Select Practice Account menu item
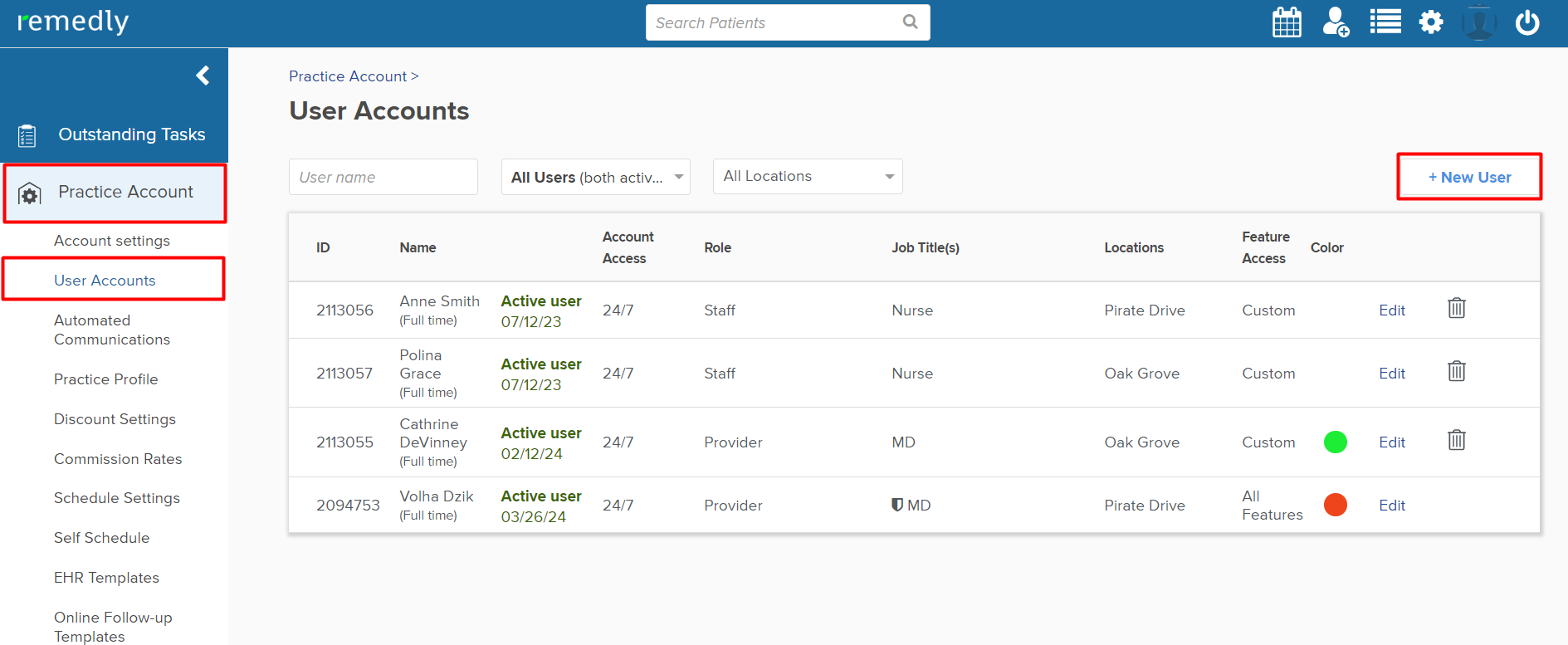Image resolution: width=1568 pixels, height=645 pixels. 115,193
